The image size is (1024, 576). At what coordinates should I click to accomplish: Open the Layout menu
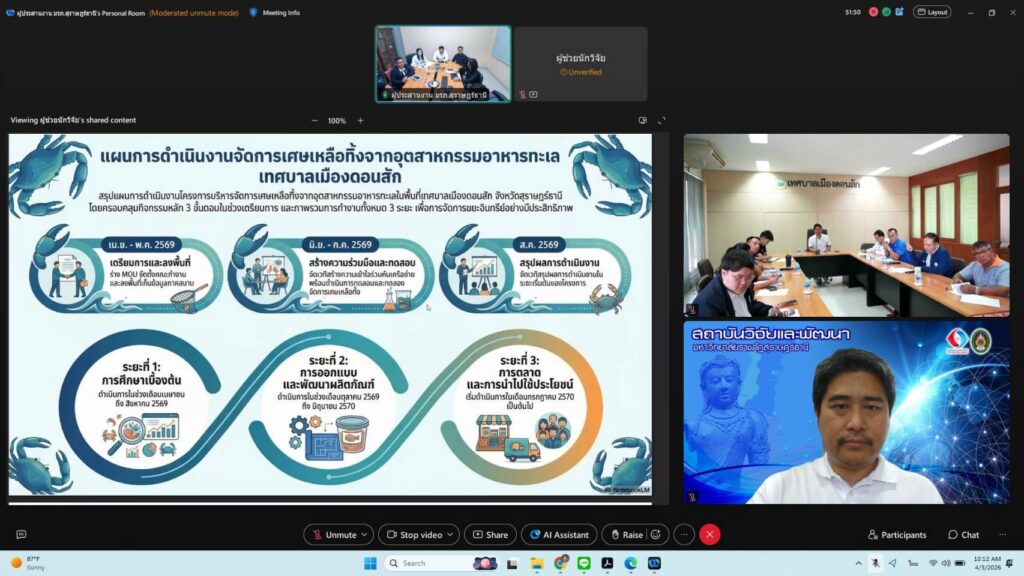(932, 12)
